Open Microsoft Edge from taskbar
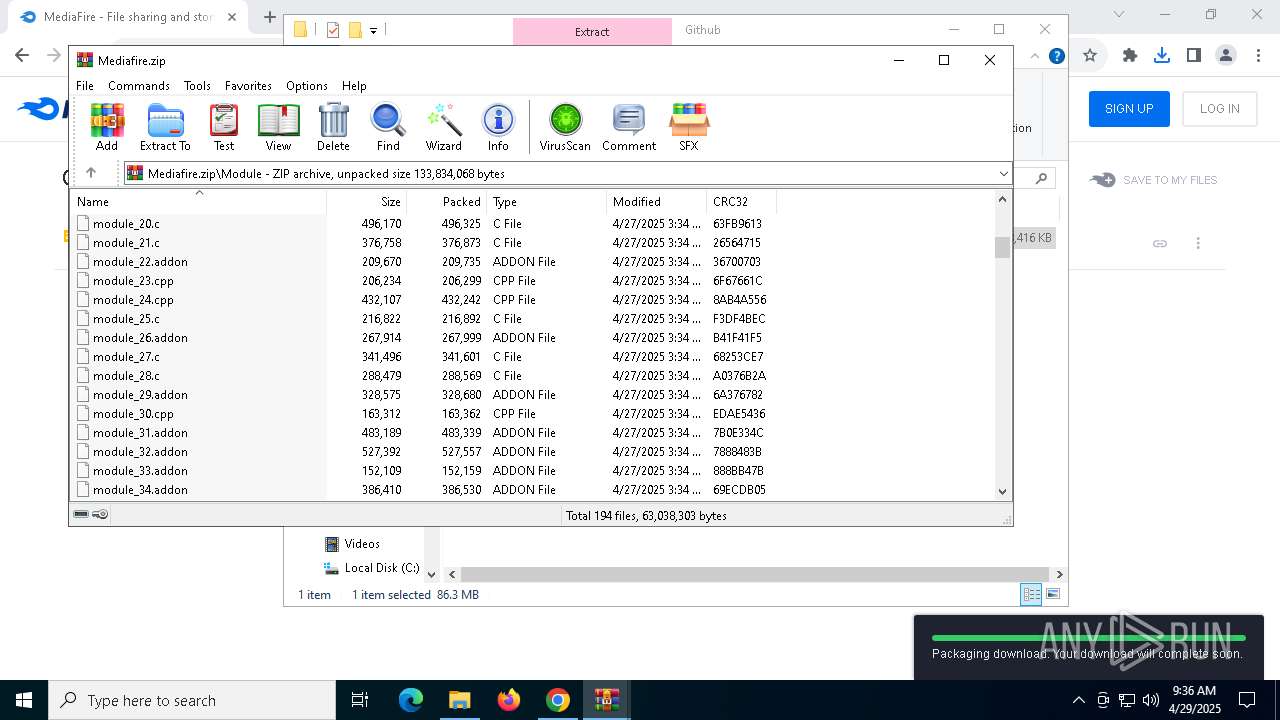Viewport: 1280px width, 720px height. point(411,700)
